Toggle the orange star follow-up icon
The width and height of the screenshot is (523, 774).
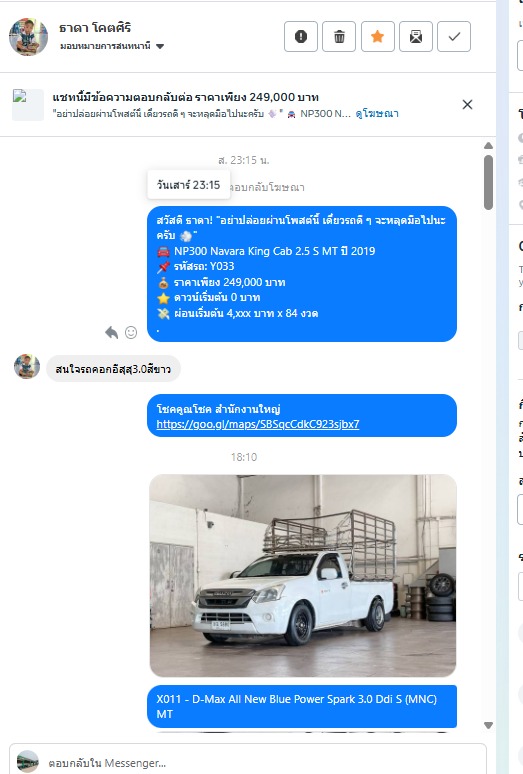tap(377, 37)
